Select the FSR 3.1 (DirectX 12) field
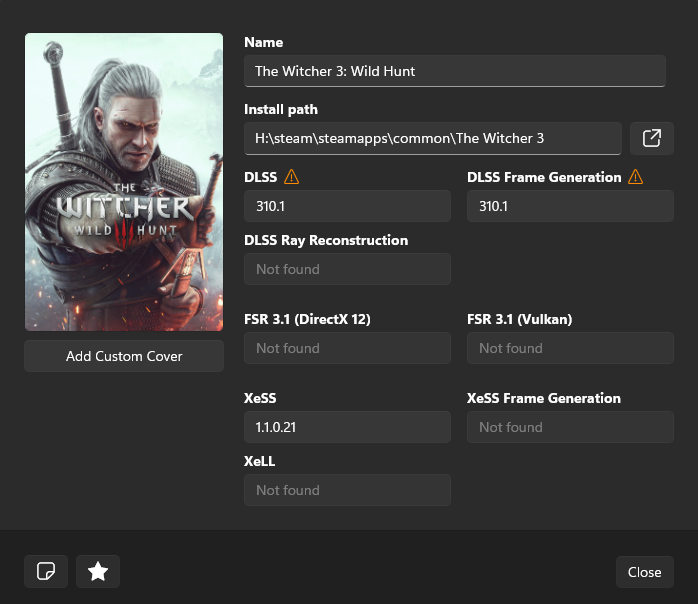The width and height of the screenshot is (698, 604). pyautogui.click(x=347, y=348)
